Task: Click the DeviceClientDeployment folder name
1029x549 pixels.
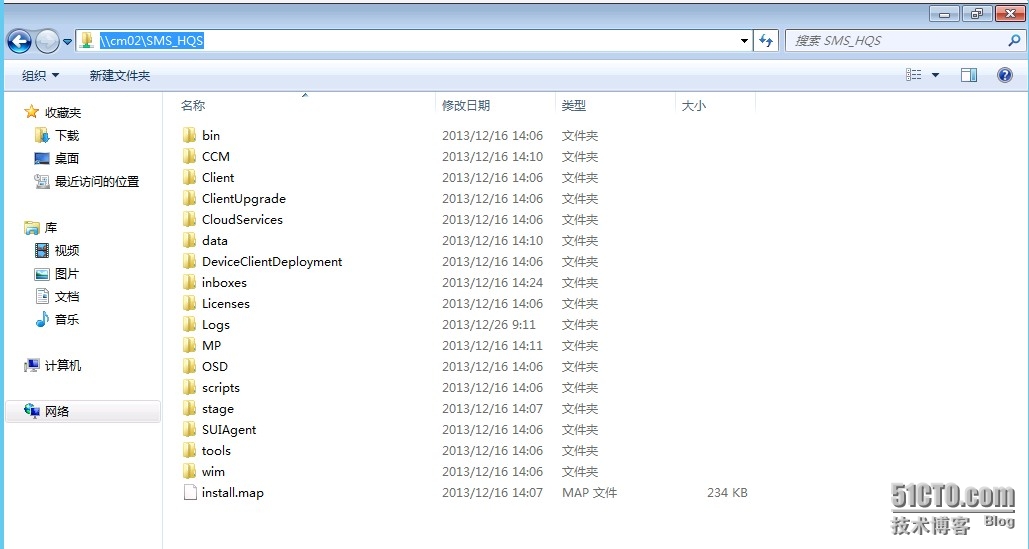Action: (272, 262)
